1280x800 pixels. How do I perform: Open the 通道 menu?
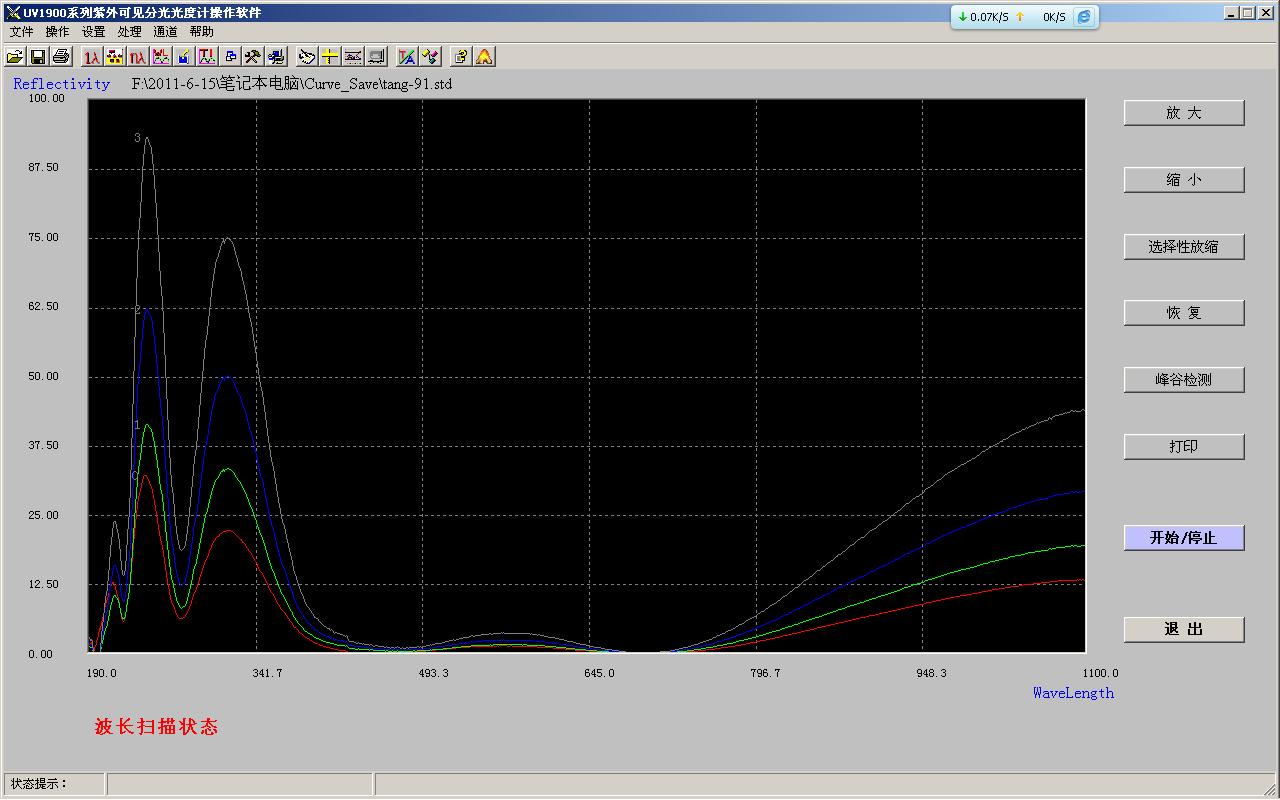click(165, 32)
